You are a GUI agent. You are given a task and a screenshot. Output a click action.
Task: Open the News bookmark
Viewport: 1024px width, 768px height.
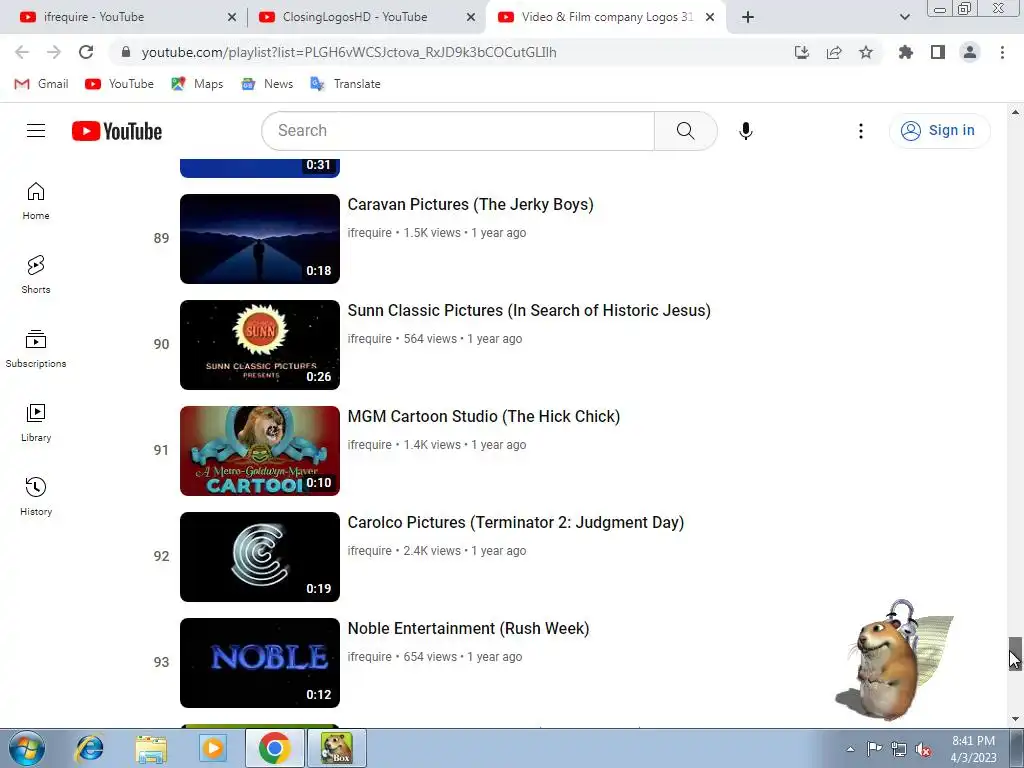pyautogui.click(x=267, y=84)
